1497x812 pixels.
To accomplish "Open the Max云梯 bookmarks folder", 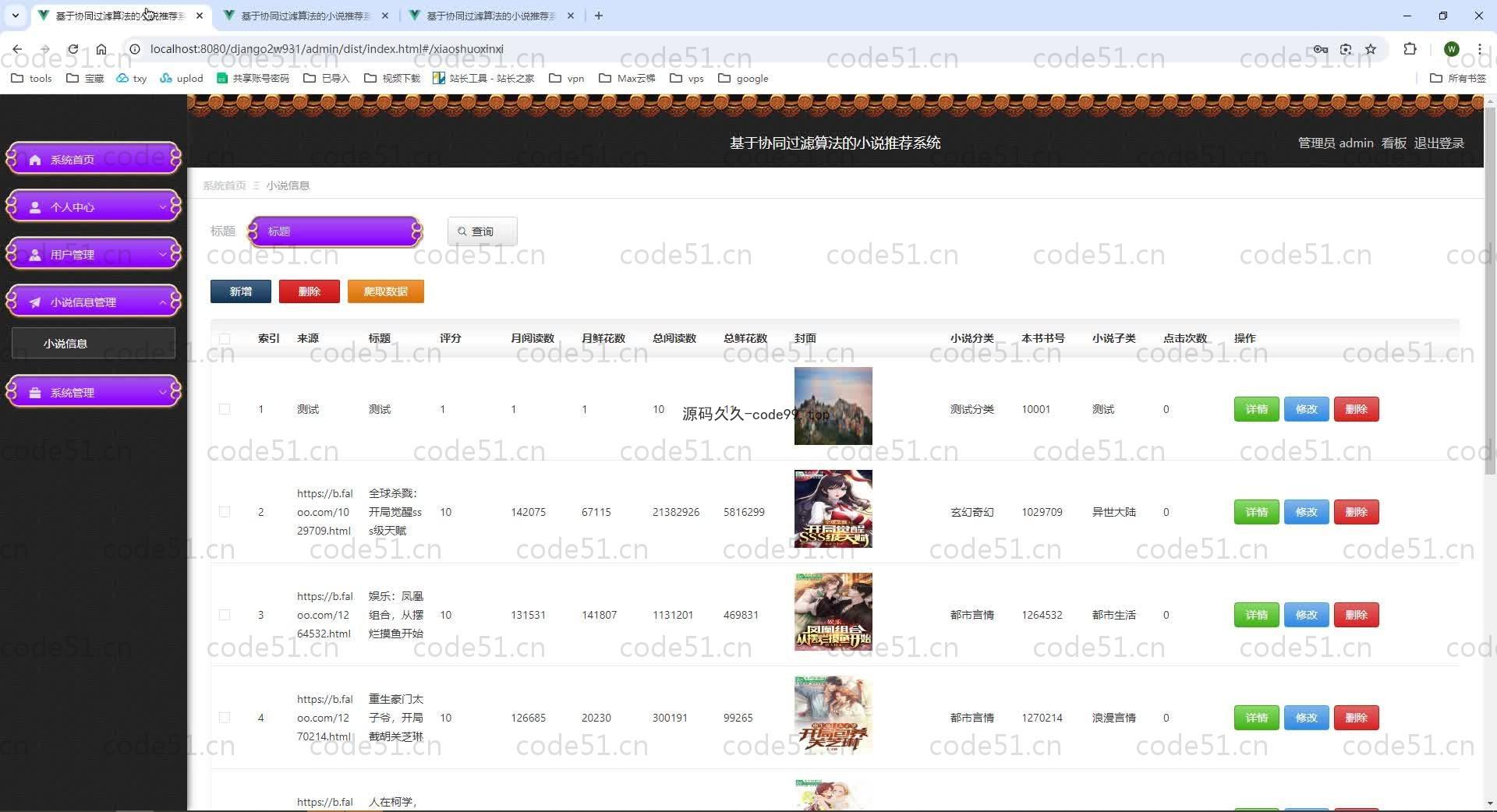I will point(627,78).
